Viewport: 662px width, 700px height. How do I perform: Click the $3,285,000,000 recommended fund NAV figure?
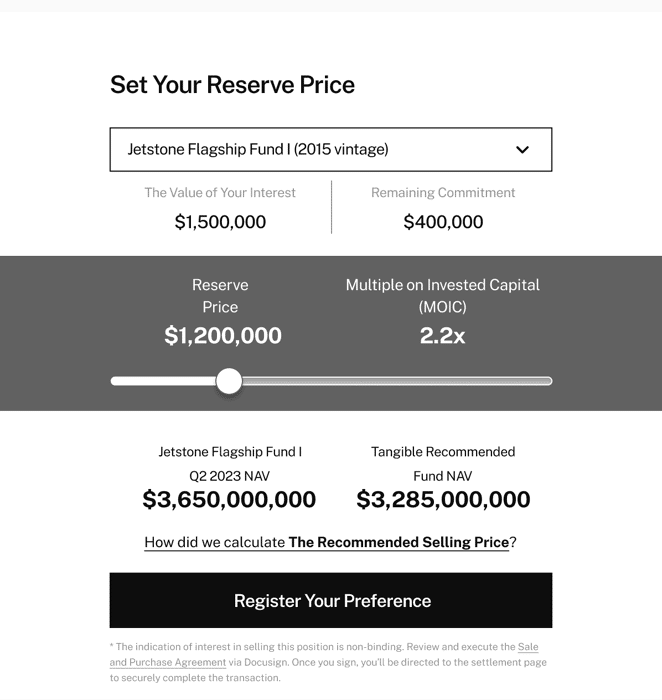tap(443, 499)
